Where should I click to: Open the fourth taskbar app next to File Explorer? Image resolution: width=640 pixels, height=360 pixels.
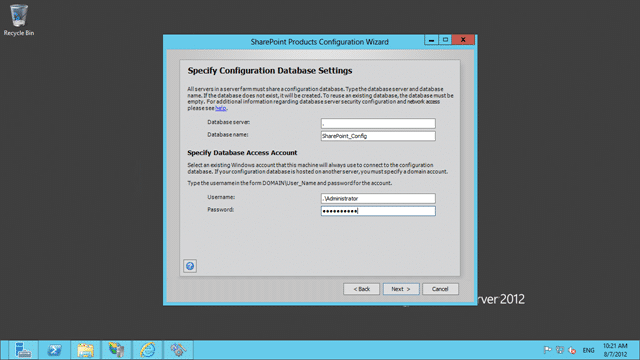(x=116, y=350)
